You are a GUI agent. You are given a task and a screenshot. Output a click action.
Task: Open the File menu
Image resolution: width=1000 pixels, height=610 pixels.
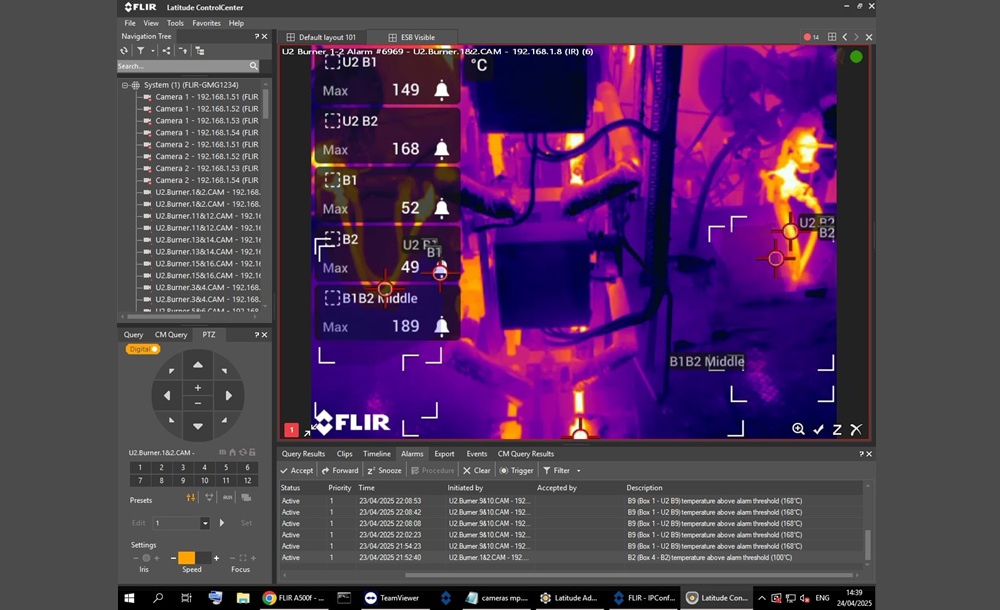point(130,23)
